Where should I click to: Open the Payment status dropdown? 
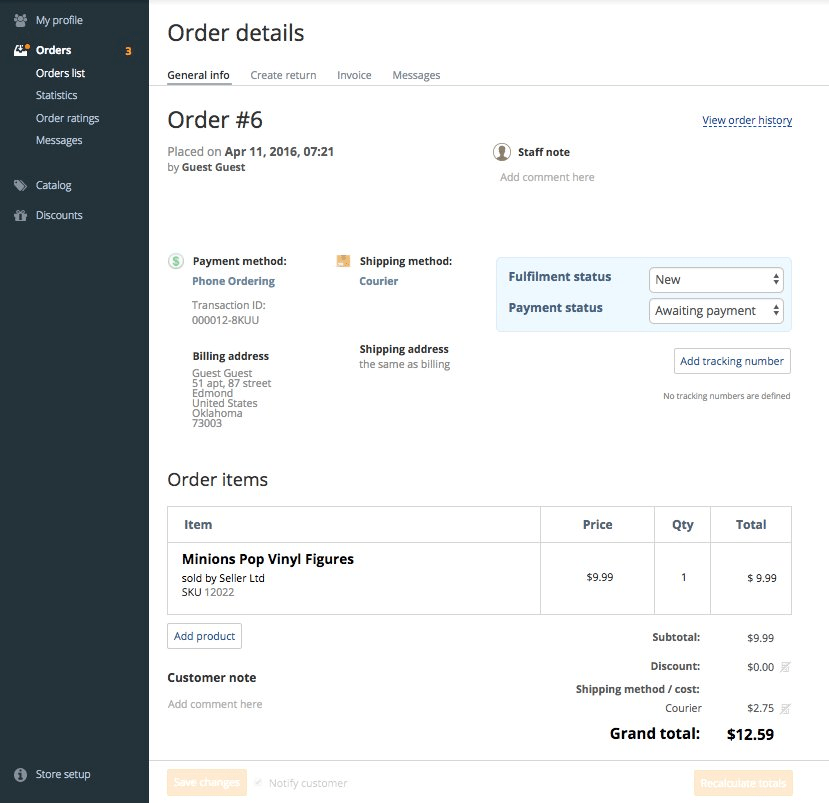(715, 311)
